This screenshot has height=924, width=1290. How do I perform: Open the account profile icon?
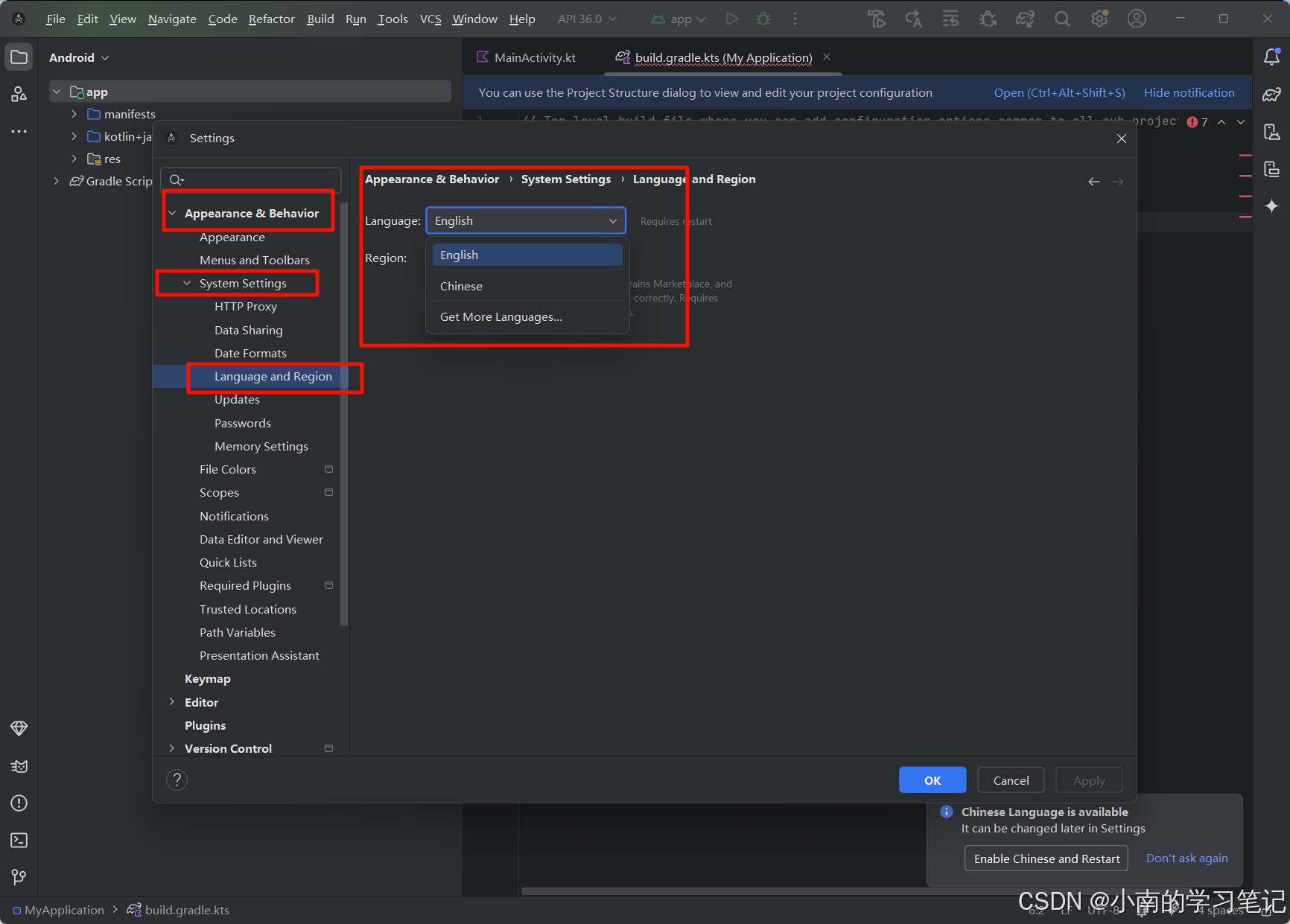click(1137, 19)
